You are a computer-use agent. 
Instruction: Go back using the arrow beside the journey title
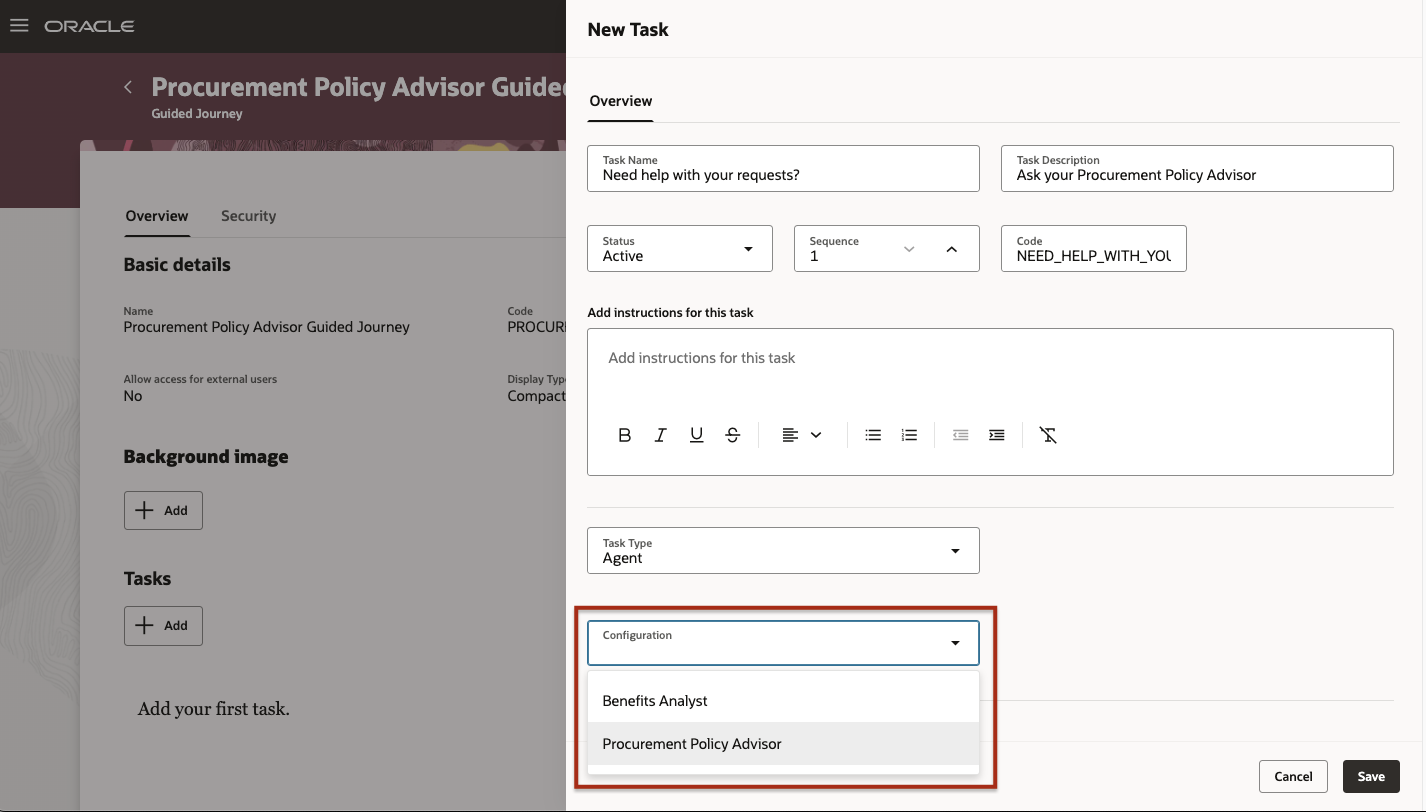click(128, 88)
